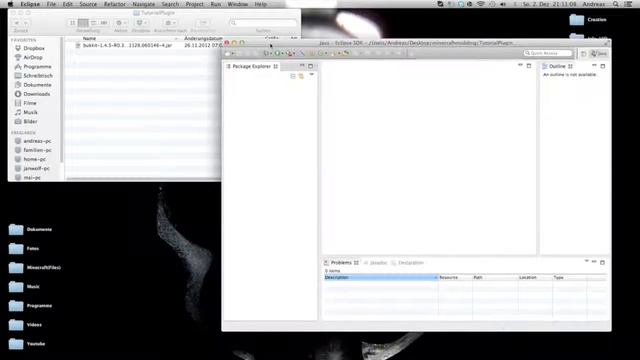640x360 pixels.
Task: Click the Open Perspective icon
Action: (x=584, y=53)
